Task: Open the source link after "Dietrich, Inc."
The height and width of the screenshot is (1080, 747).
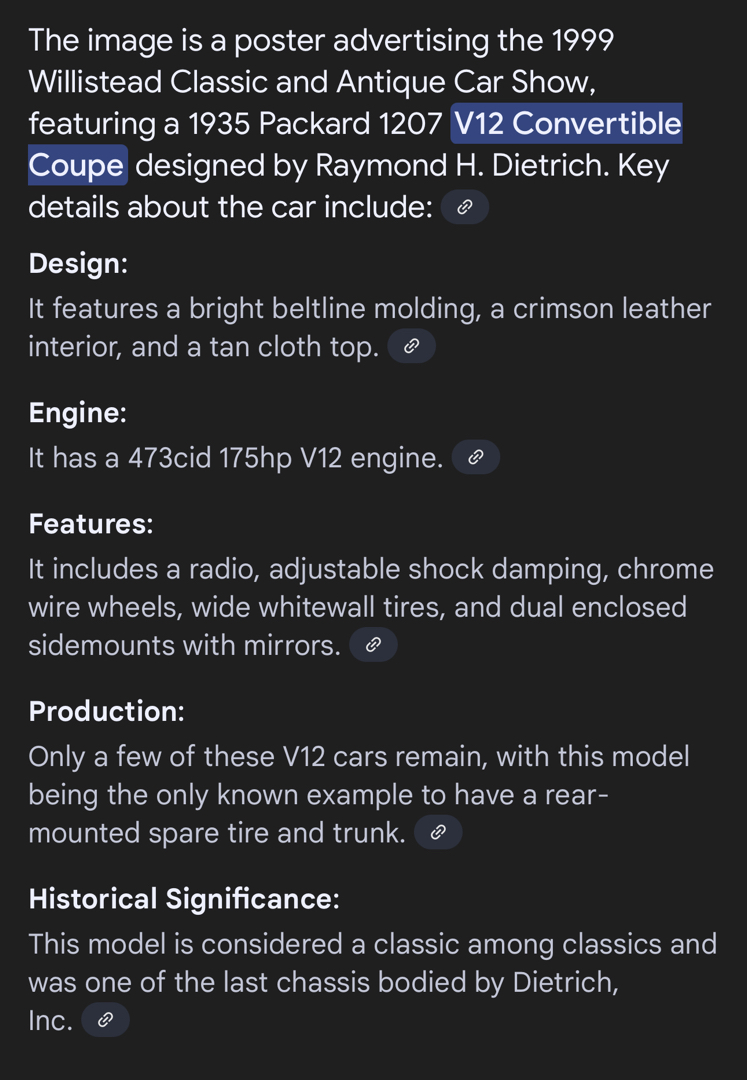Action: click(105, 1020)
